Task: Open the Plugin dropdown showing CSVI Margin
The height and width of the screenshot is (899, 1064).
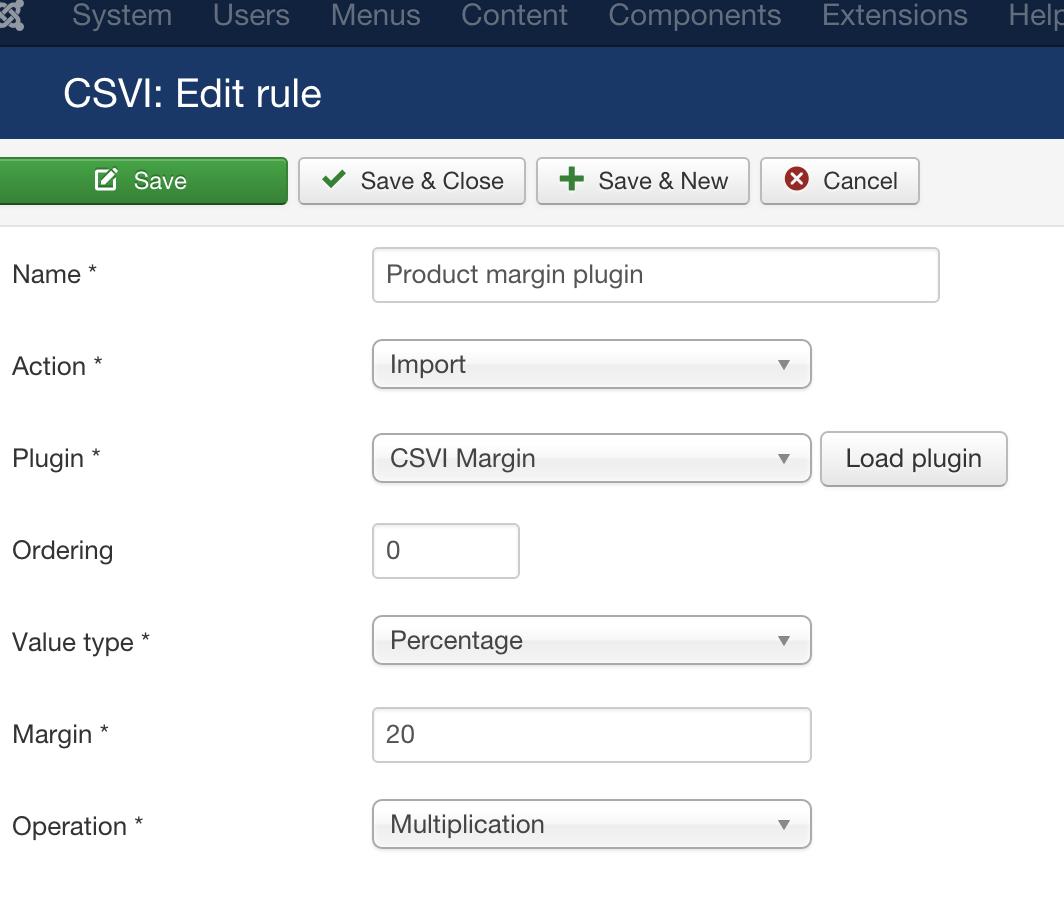Action: point(592,458)
